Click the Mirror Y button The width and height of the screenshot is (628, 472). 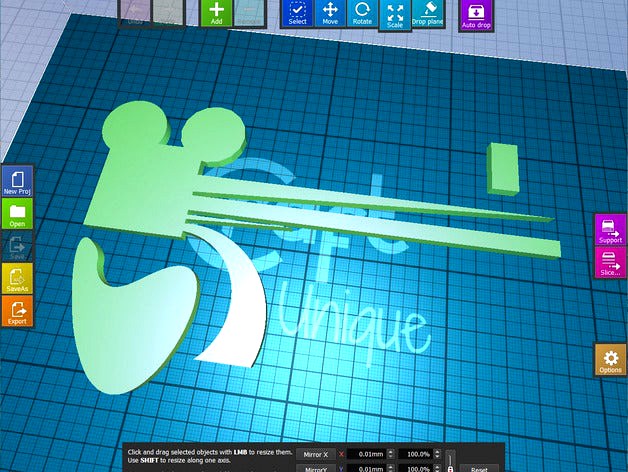tap(316, 468)
